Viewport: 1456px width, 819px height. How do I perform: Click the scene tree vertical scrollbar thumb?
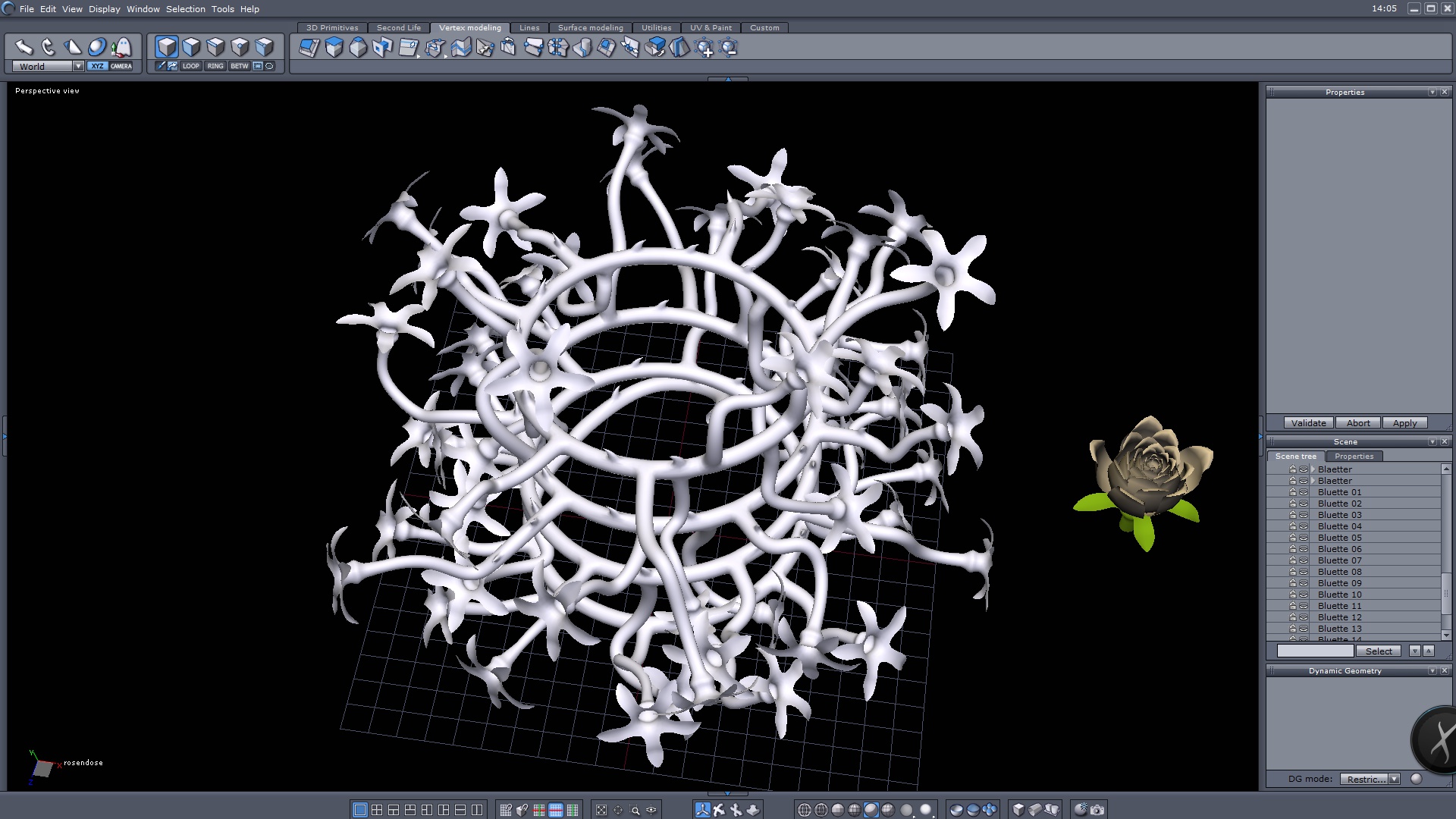coord(1445,594)
